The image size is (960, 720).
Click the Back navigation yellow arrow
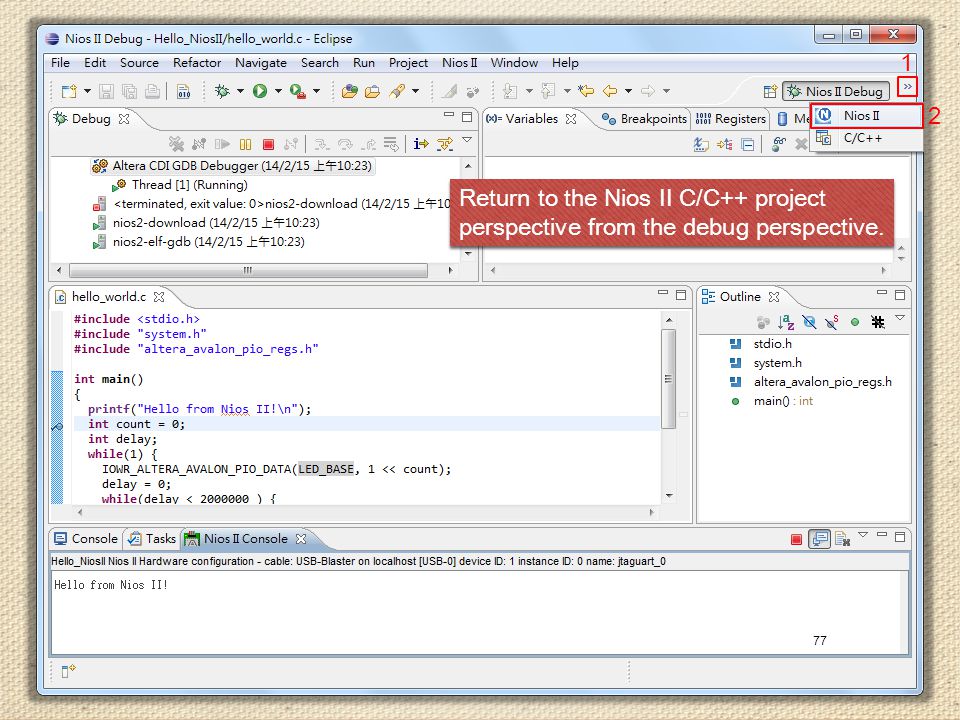pyautogui.click(x=610, y=91)
